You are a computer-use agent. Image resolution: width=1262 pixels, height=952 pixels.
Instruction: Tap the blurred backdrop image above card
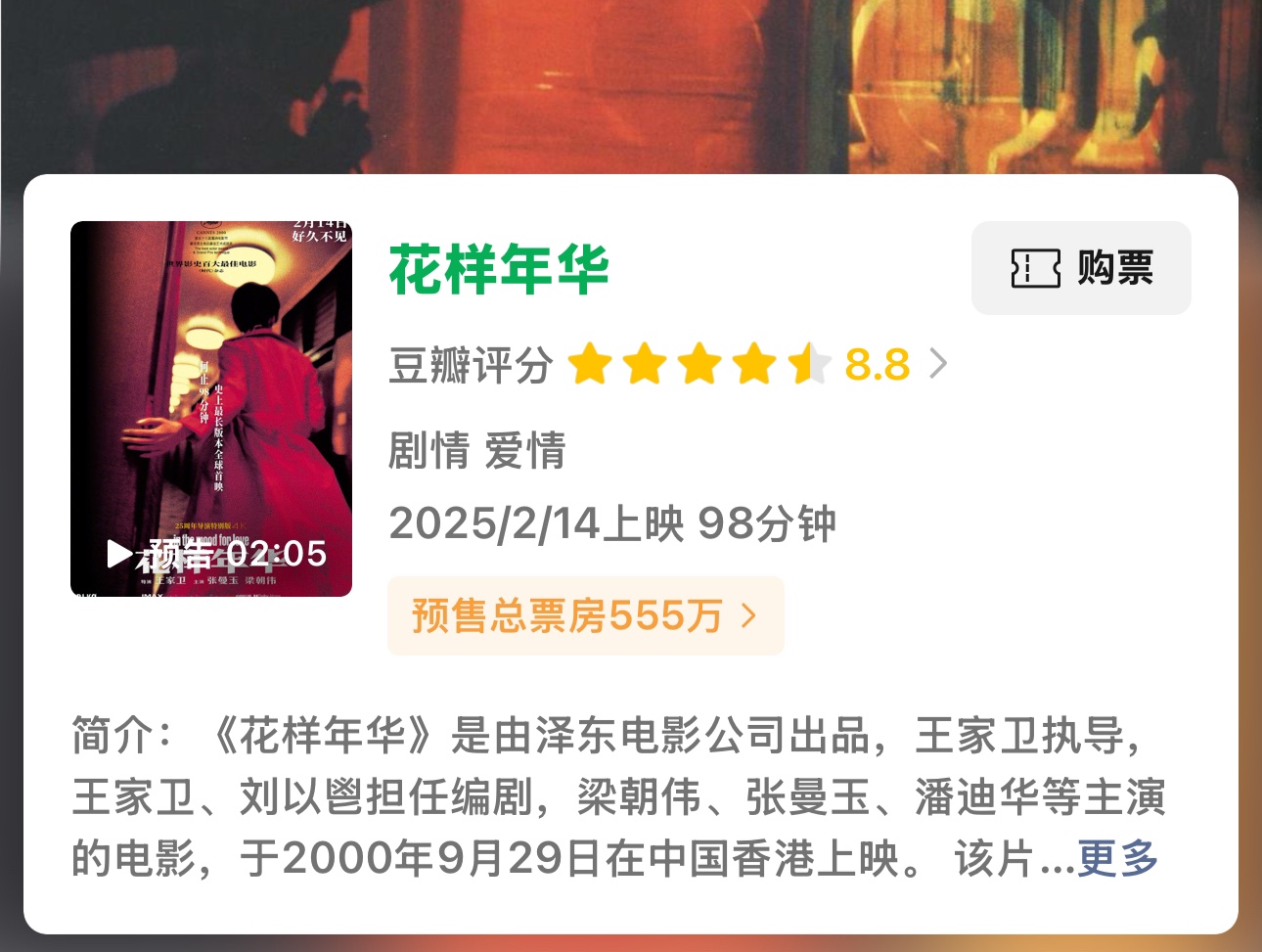click(631, 86)
